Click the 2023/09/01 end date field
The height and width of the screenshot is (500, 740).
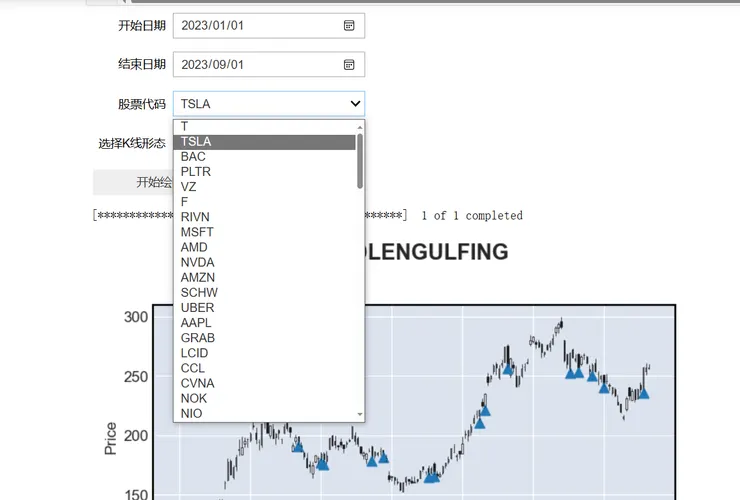tap(269, 64)
